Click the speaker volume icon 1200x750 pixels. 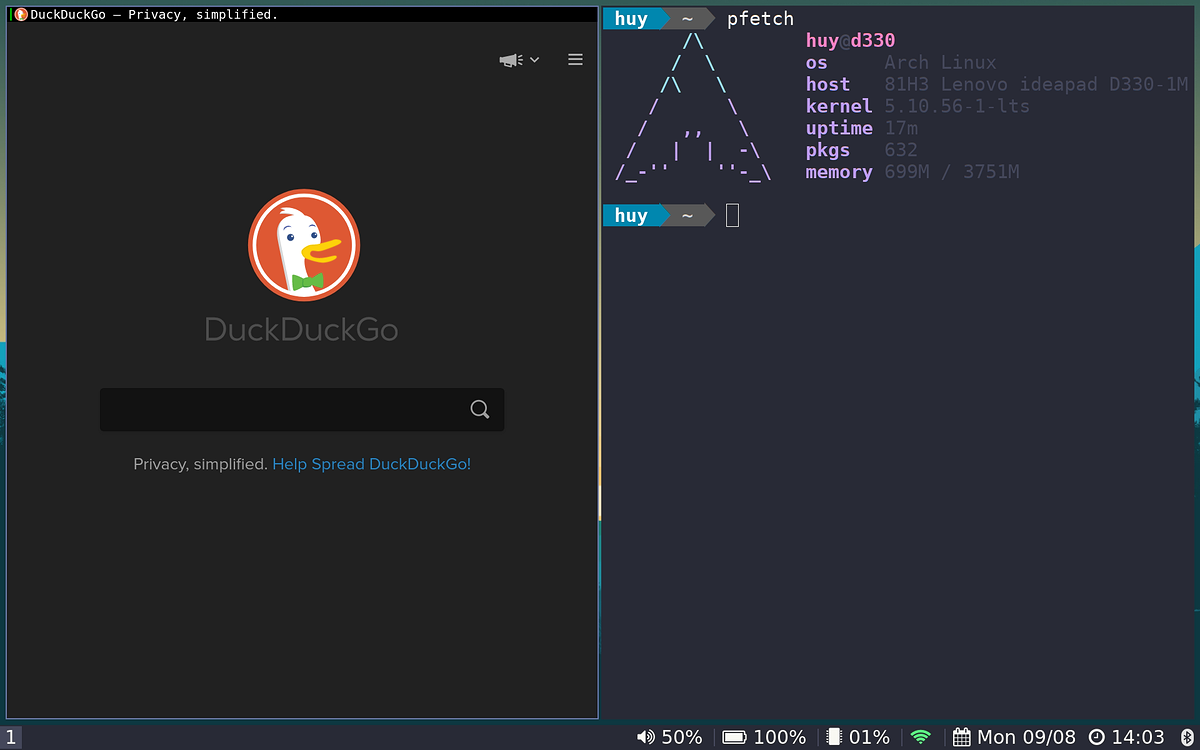tap(645, 737)
